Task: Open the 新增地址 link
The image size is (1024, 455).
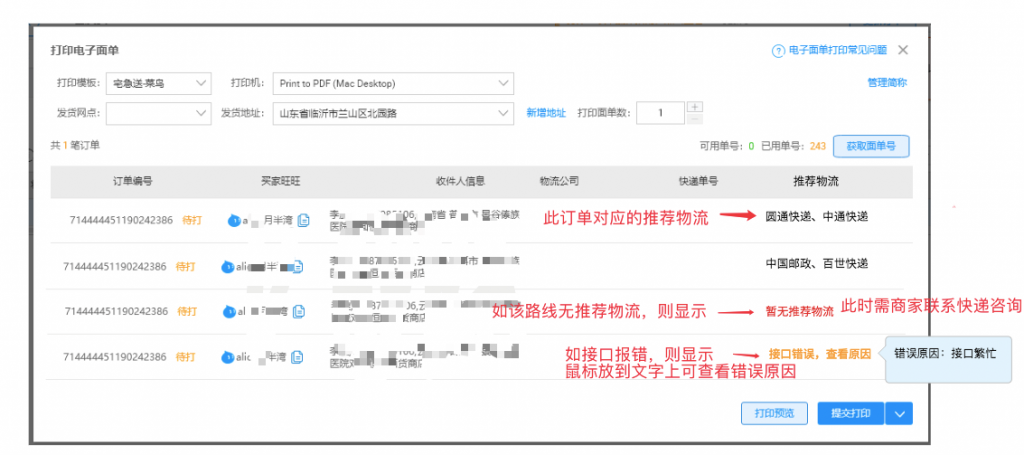Action: point(546,113)
